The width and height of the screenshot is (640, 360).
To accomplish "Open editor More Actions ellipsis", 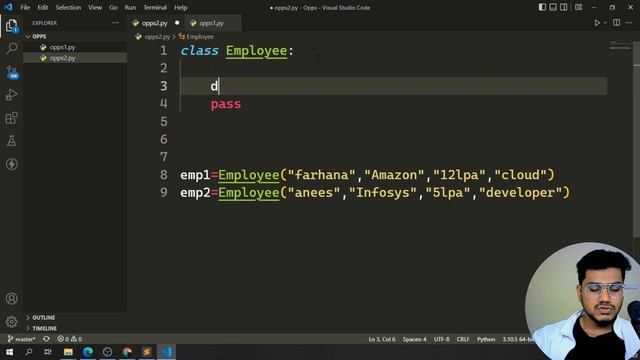I will (629, 23).
